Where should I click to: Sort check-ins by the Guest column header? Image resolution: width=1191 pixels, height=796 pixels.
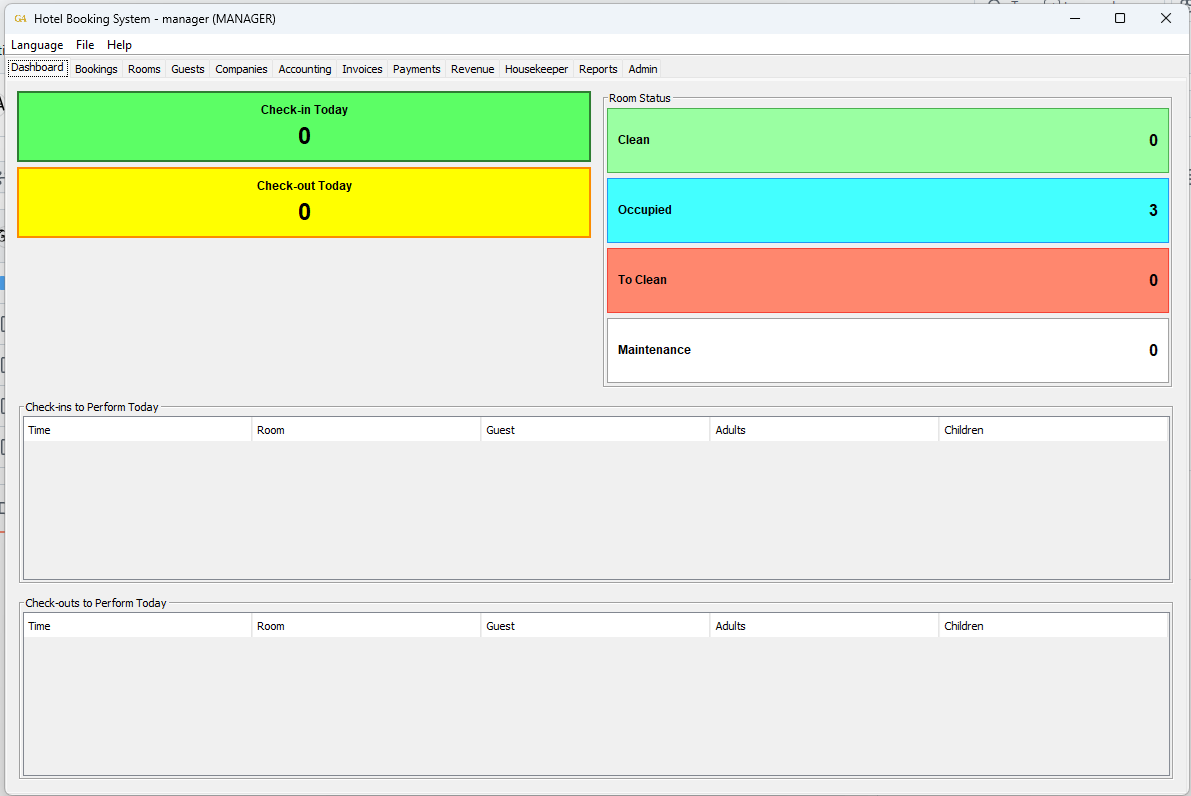coord(595,429)
